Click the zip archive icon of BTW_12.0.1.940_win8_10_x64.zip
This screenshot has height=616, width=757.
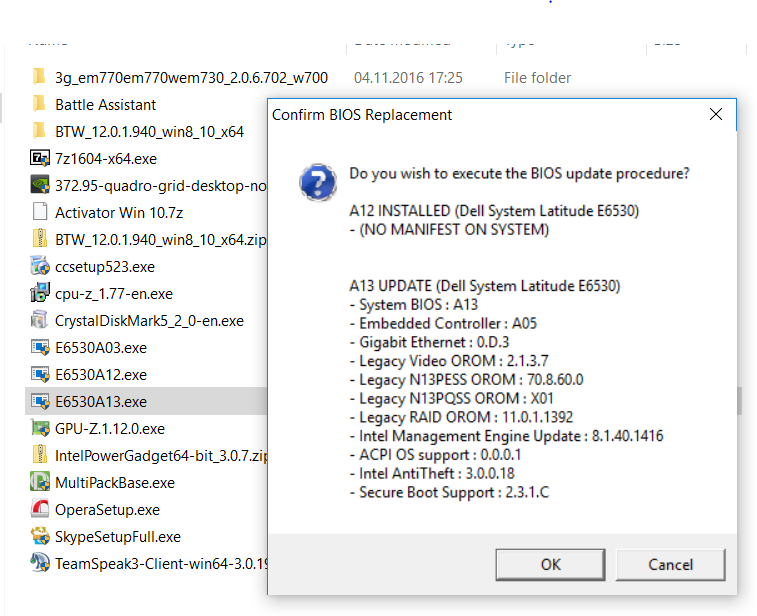point(40,239)
